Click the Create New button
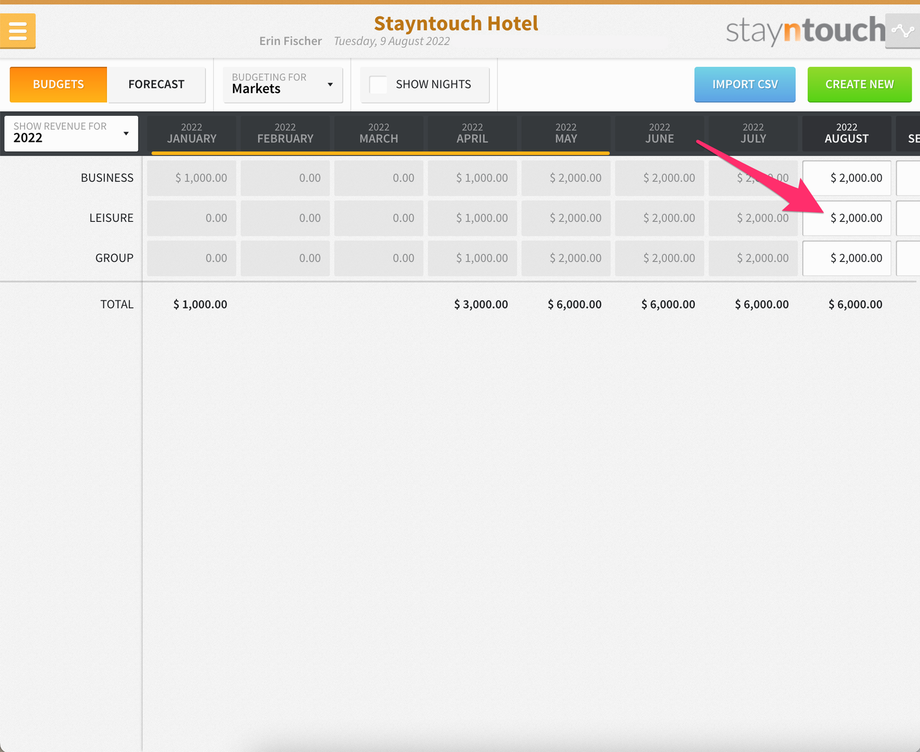Screen dimensions: 920x752 860,84
